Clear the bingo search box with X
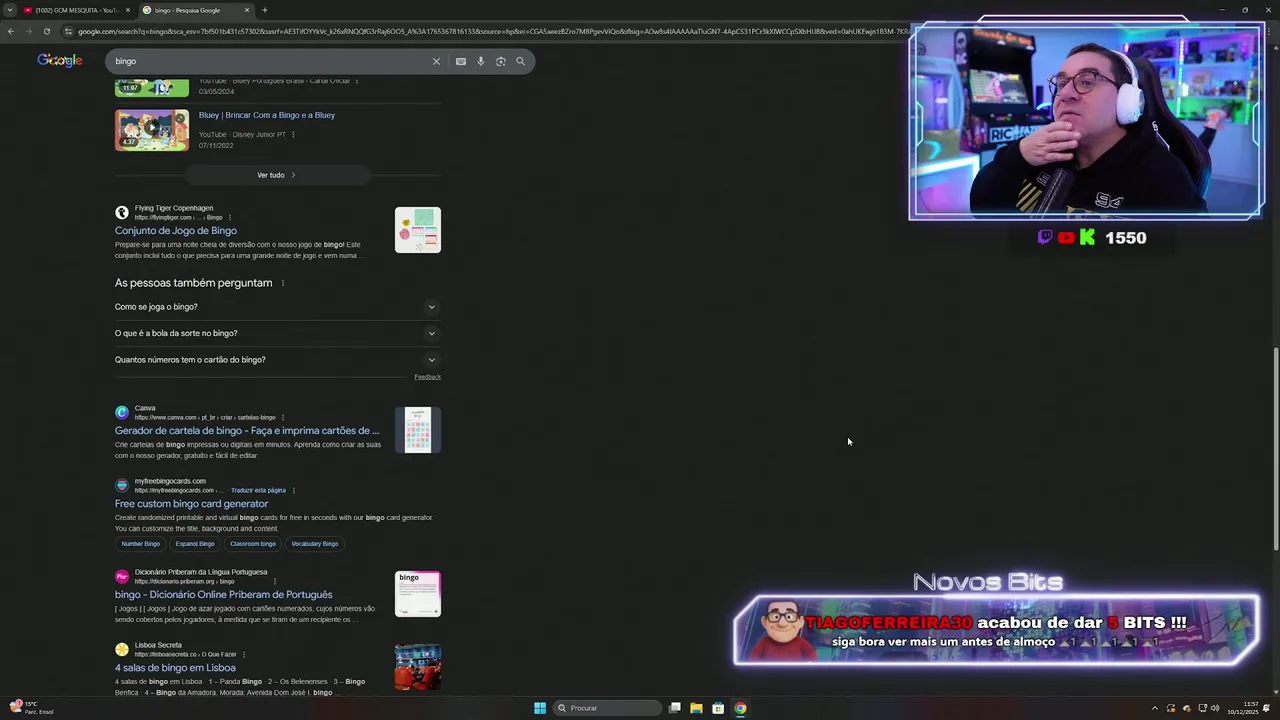This screenshot has height=720, width=1280. coord(436,61)
